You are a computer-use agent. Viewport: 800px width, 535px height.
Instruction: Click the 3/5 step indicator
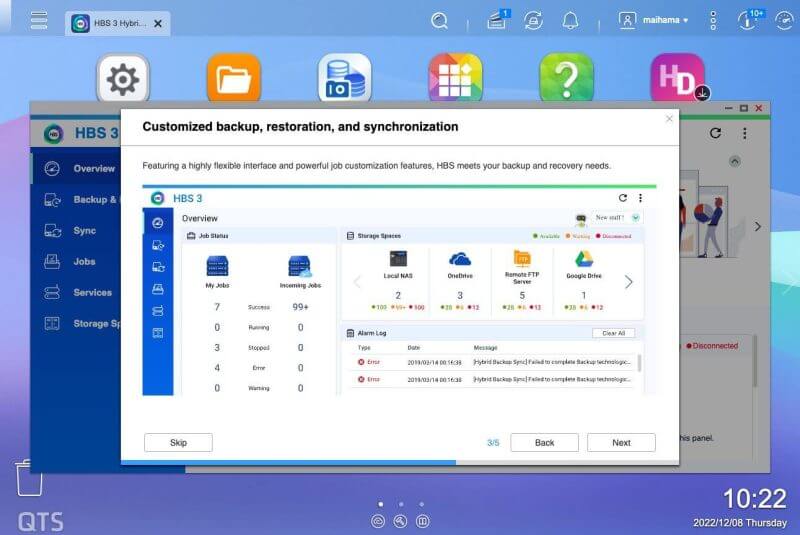click(x=493, y=443)
